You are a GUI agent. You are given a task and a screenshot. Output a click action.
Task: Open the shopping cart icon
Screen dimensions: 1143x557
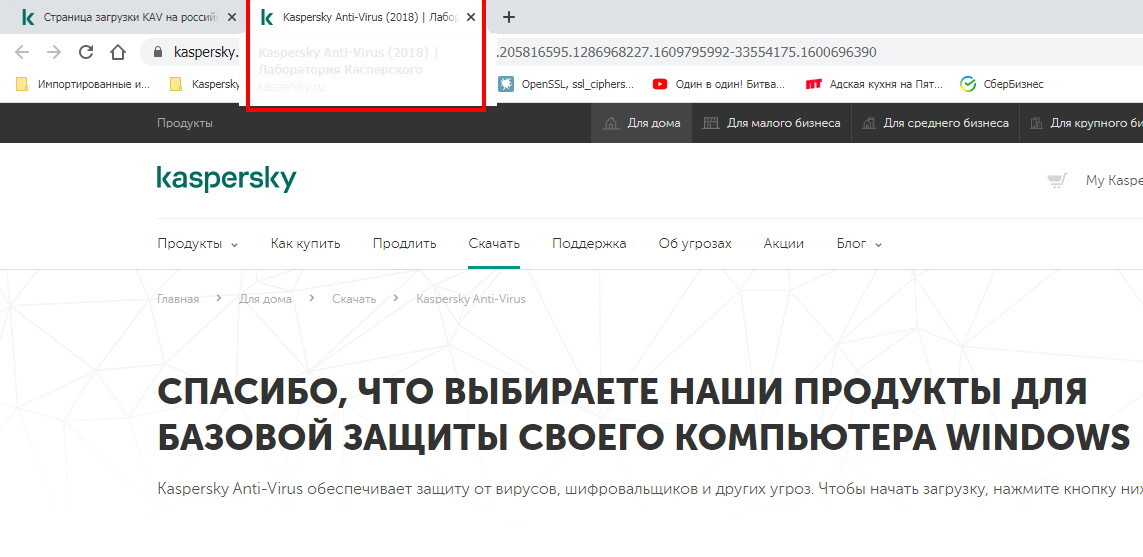point(1057,180)
